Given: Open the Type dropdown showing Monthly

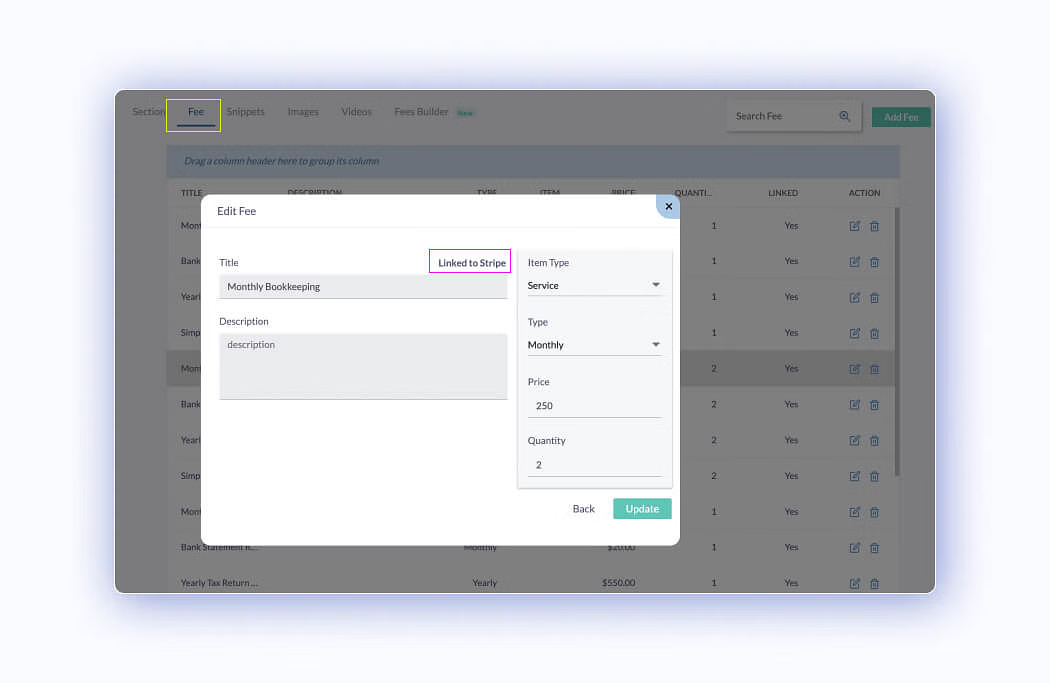Looking at the screenshot, I should pos(594,345).
